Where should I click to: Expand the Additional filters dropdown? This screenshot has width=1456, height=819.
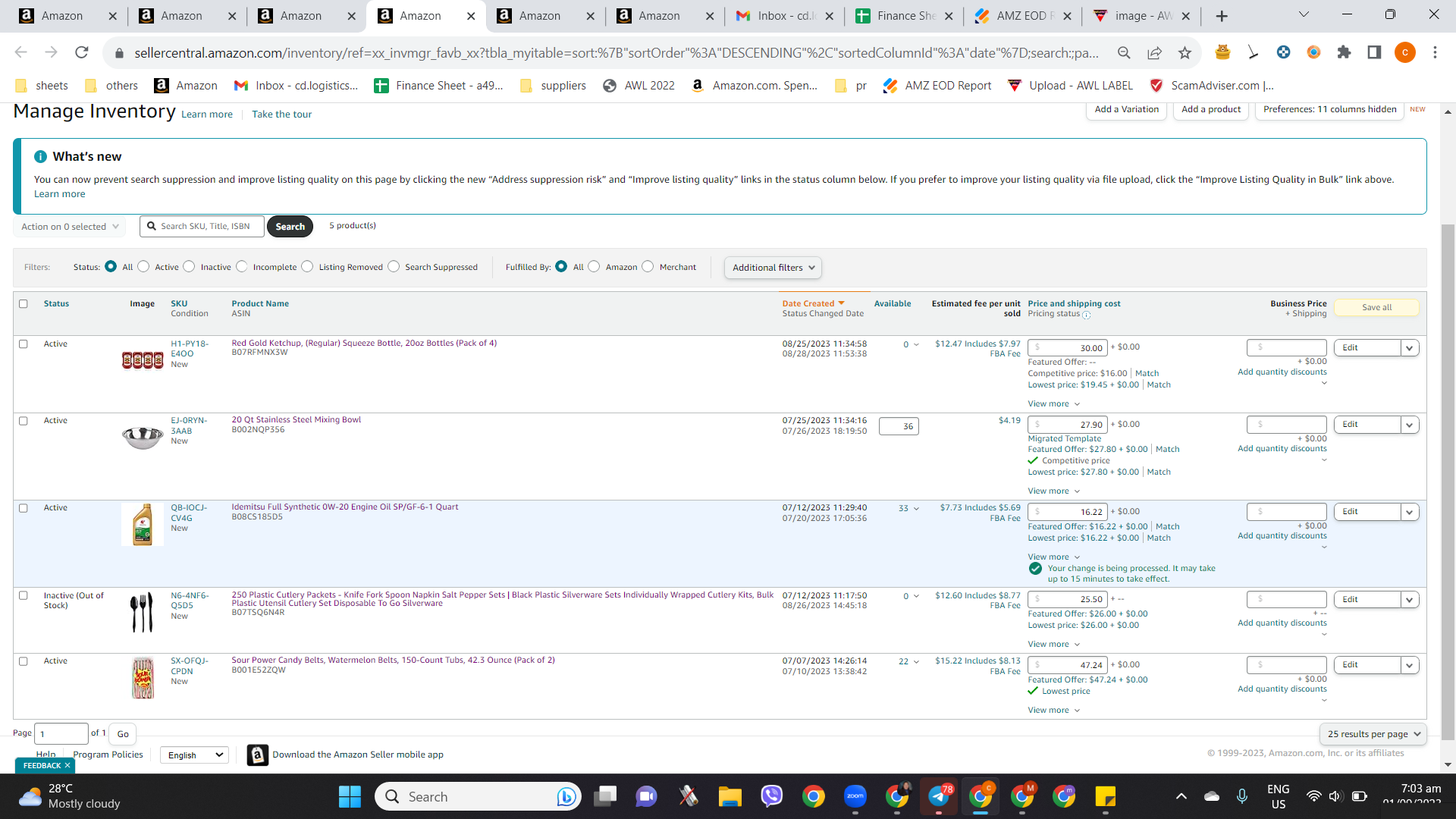click(x=773, y=267)
